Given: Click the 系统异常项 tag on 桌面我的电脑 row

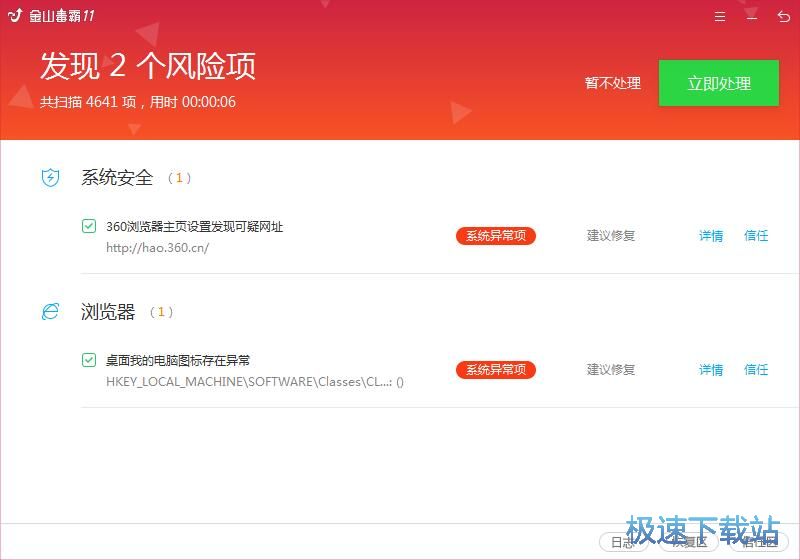Looking at the screenshot, I should tap(495, 369).
